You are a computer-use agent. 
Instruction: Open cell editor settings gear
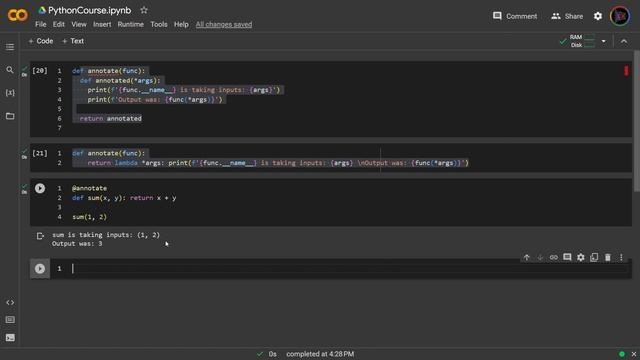[x=580, y=258]
